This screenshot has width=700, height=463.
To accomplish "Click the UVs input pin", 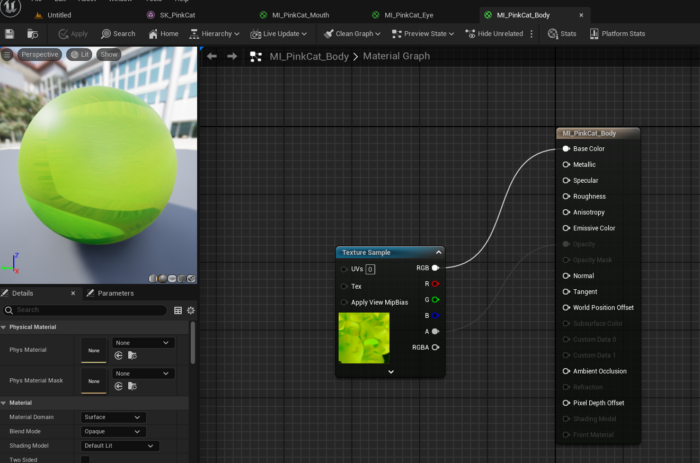I will coord(344,269).
